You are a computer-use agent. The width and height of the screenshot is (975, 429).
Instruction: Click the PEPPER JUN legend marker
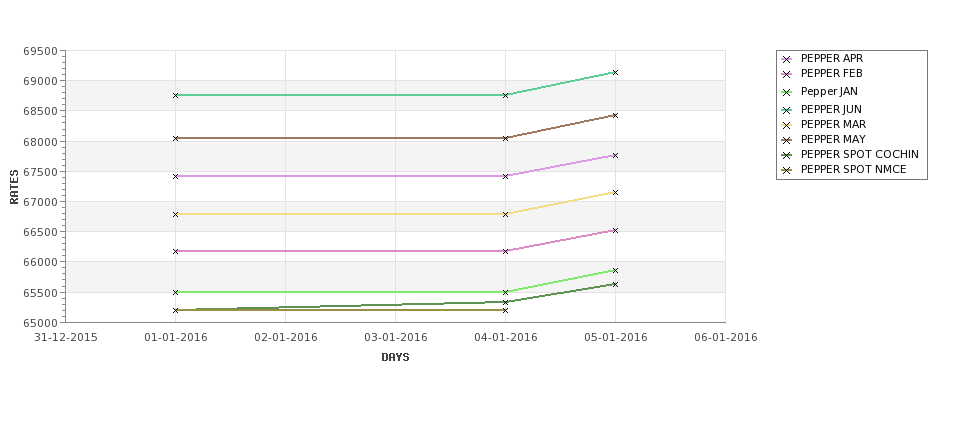tap(786, 110)
